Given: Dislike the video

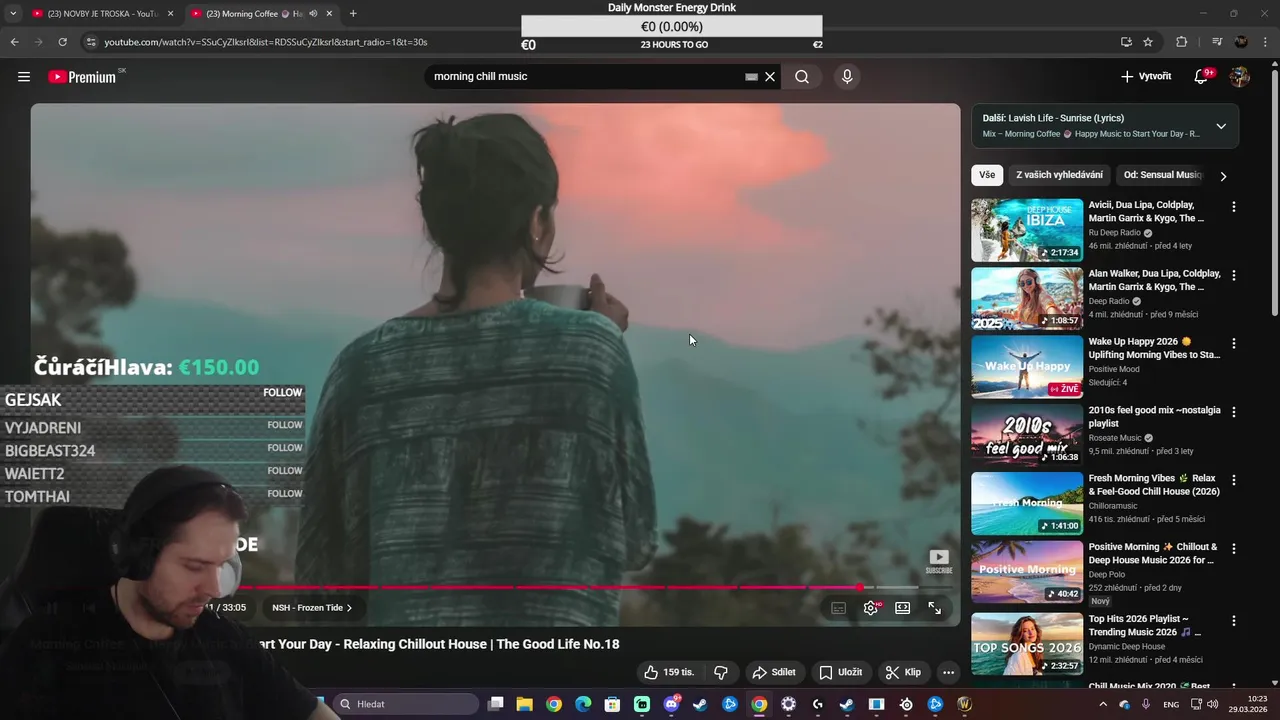Looking at the screenshot, I should pos(720,672).
